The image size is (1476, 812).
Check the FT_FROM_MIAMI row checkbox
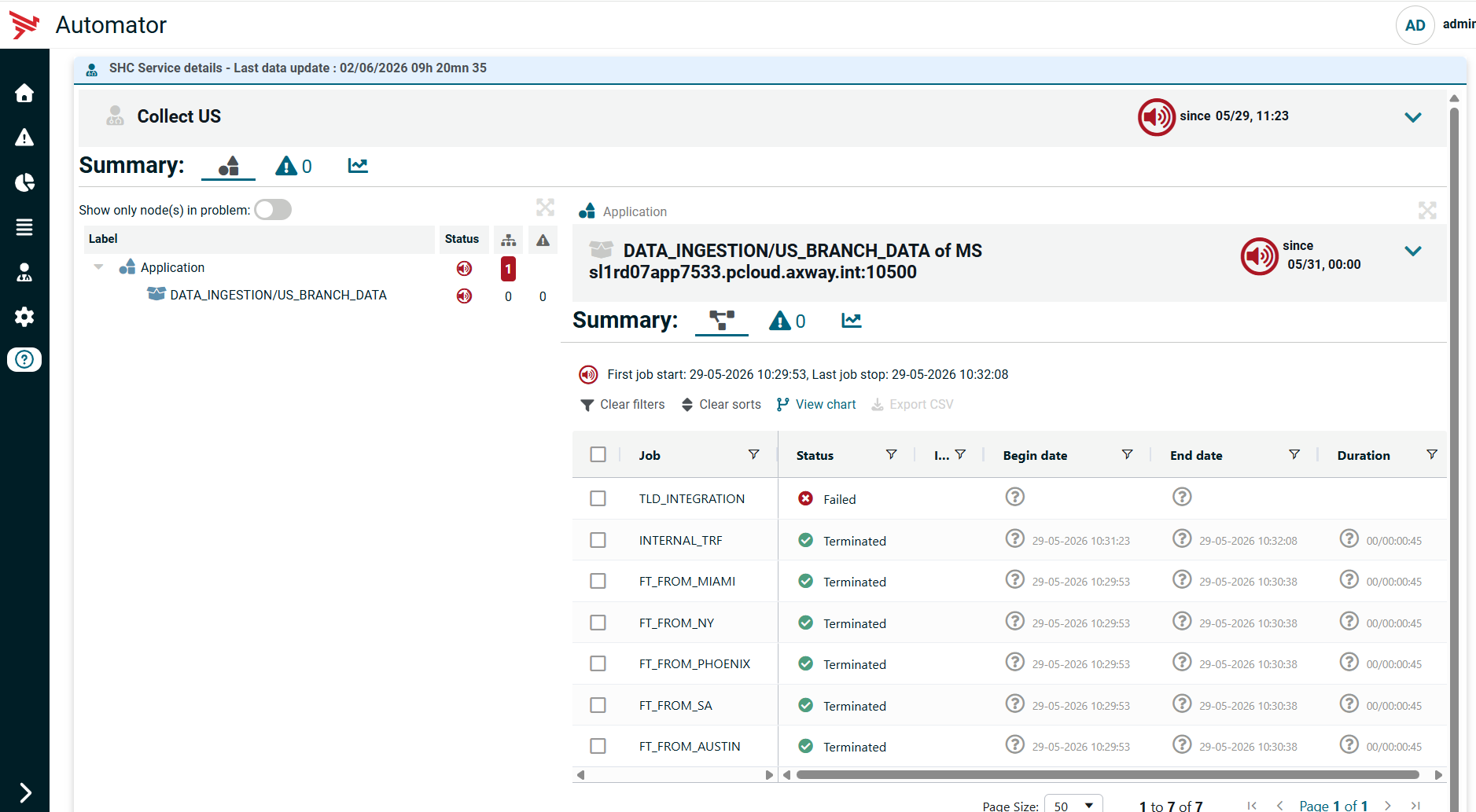598,581
